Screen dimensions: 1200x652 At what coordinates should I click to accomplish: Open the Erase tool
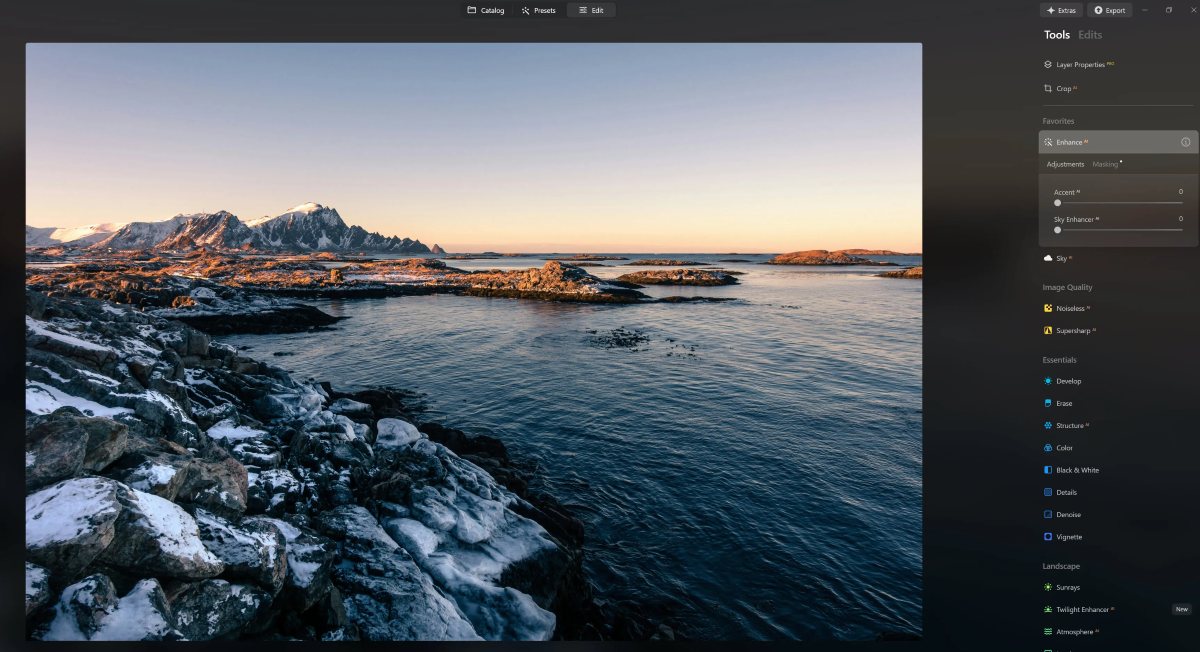click(x=1062, y=403)
